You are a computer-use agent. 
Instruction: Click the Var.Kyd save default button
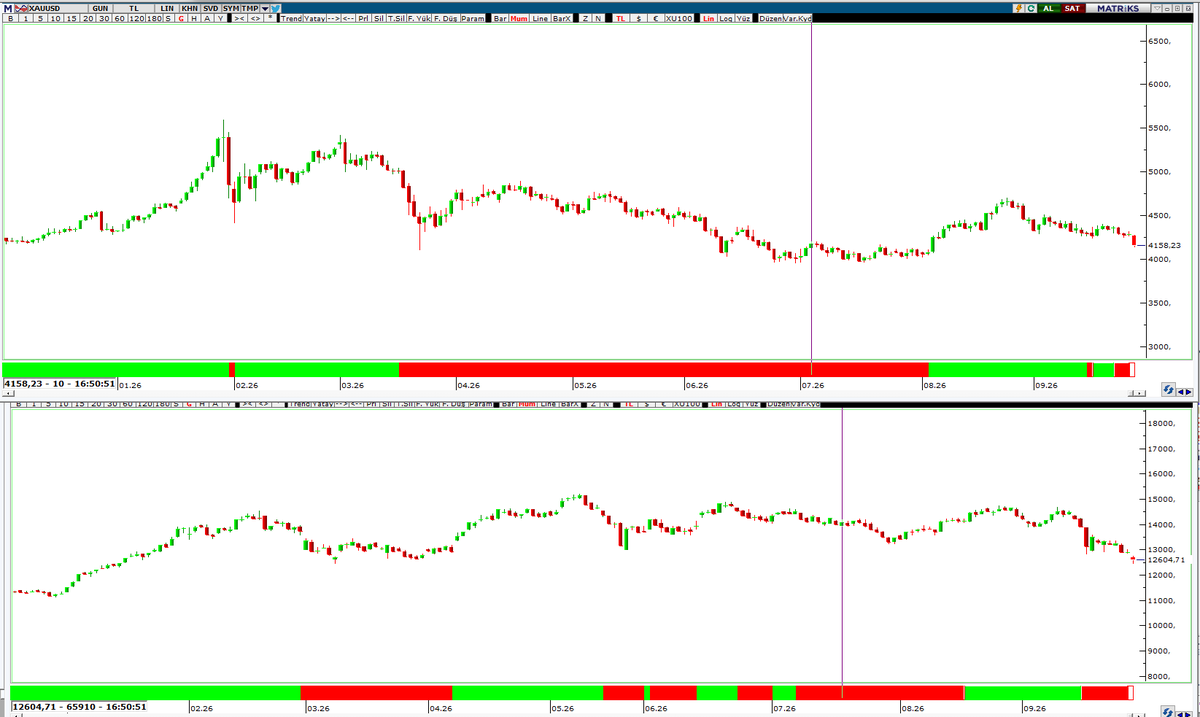pyautogui.click(x=798, y=19)
